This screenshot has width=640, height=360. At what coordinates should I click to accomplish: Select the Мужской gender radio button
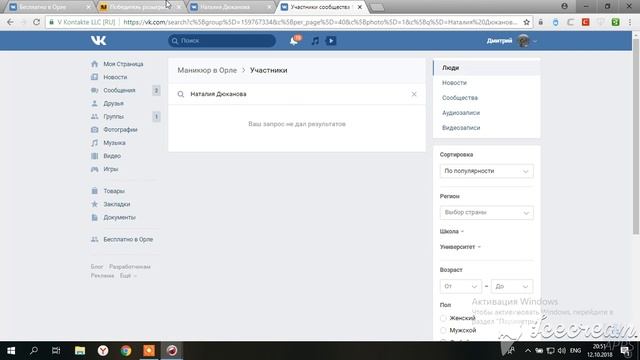[443, 330]
